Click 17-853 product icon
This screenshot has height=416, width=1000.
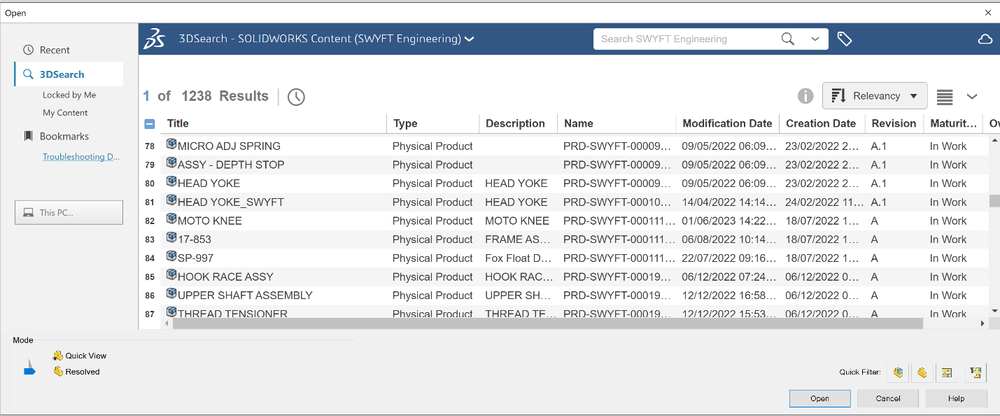[x=171, y=237]
